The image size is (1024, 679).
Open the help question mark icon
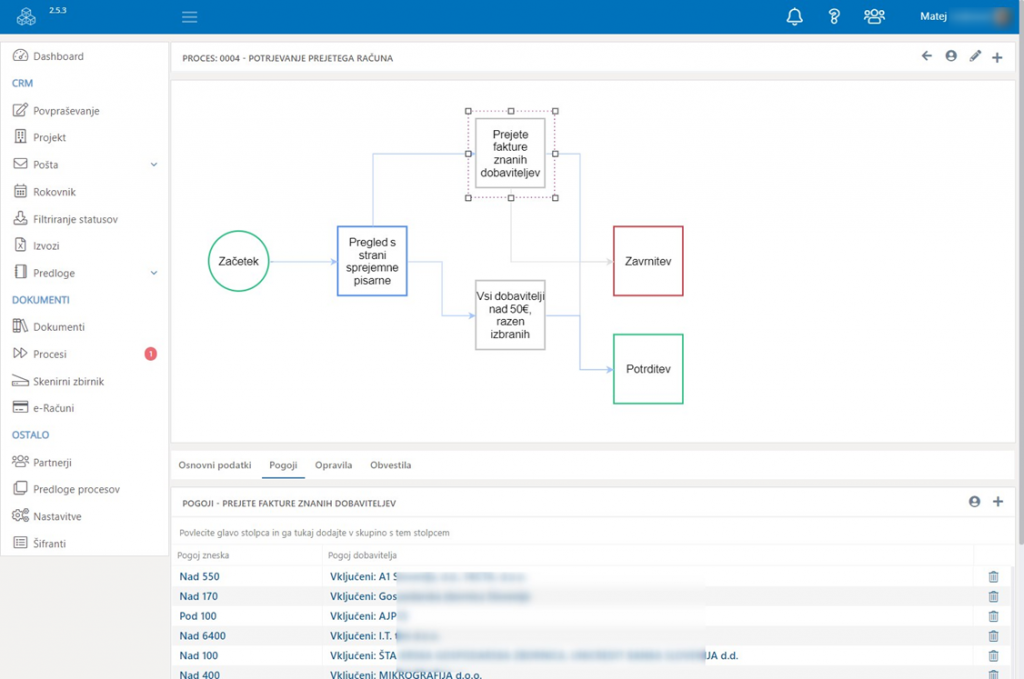[x=834, y=16]
